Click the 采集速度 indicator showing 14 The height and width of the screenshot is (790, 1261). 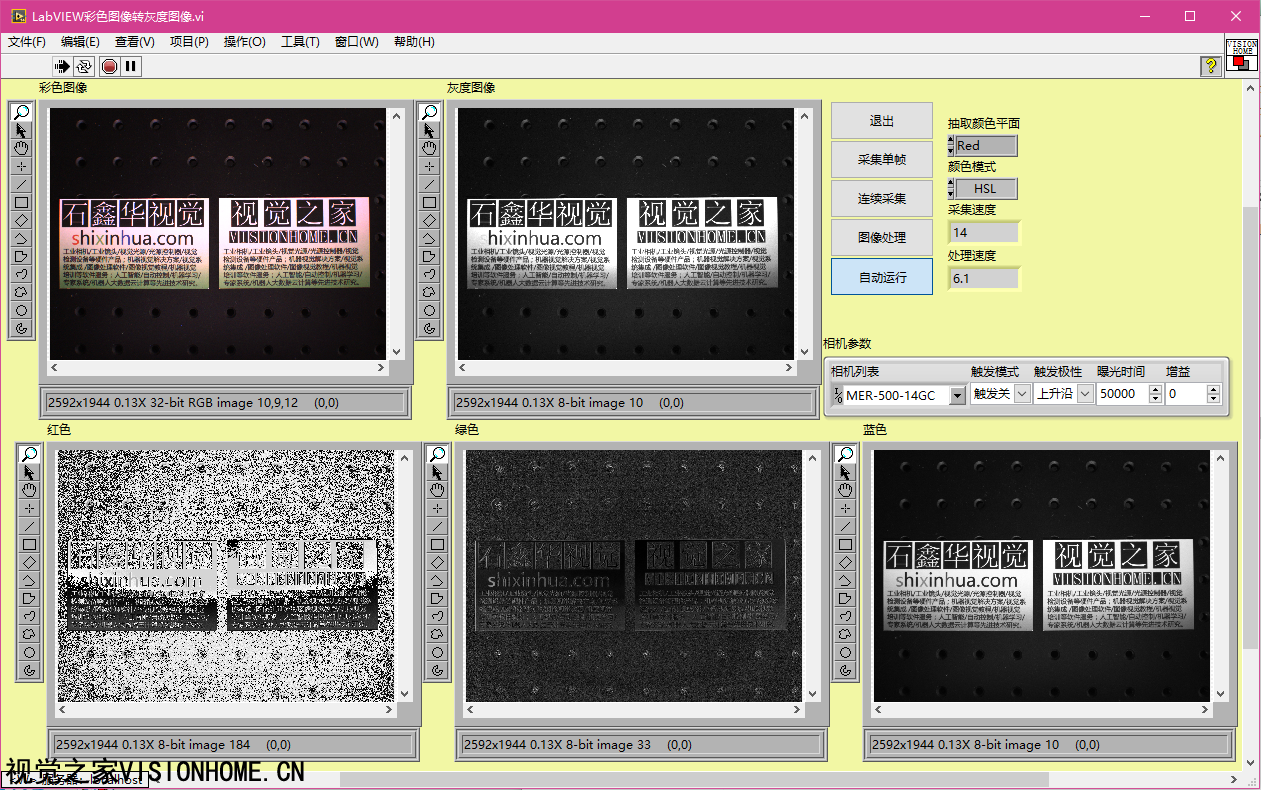[x=984, y=232]
